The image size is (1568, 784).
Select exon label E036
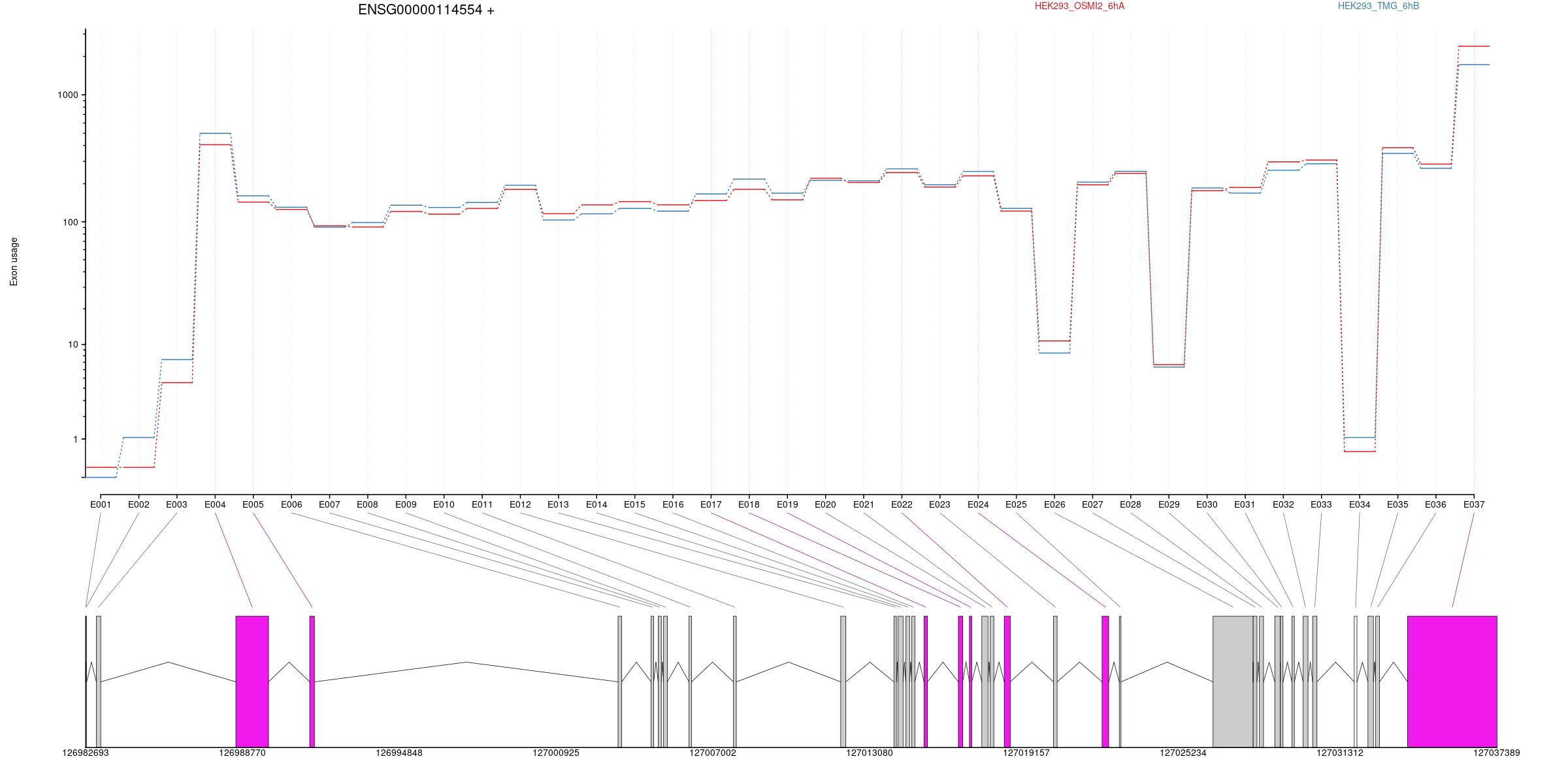(x=1435, y=504)
